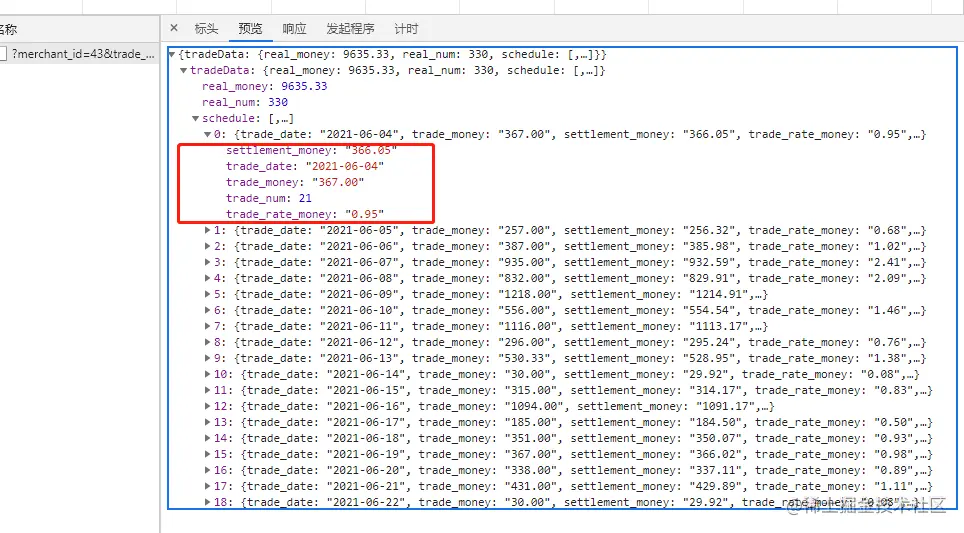964x533 pixels.
Task: Open the 标头 tab
Action: pos(206,28)
